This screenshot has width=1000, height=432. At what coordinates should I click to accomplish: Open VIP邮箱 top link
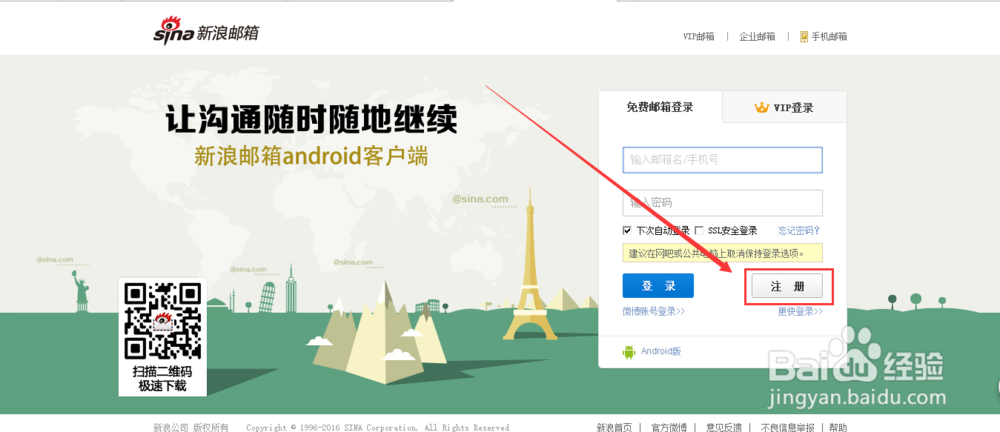[698, 36]
